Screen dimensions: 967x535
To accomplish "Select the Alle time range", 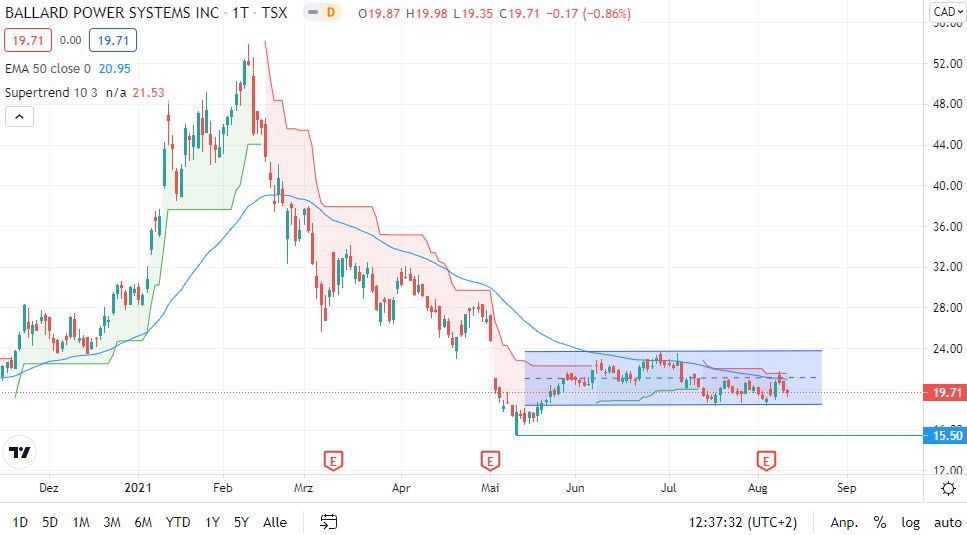I will (275, 522).
